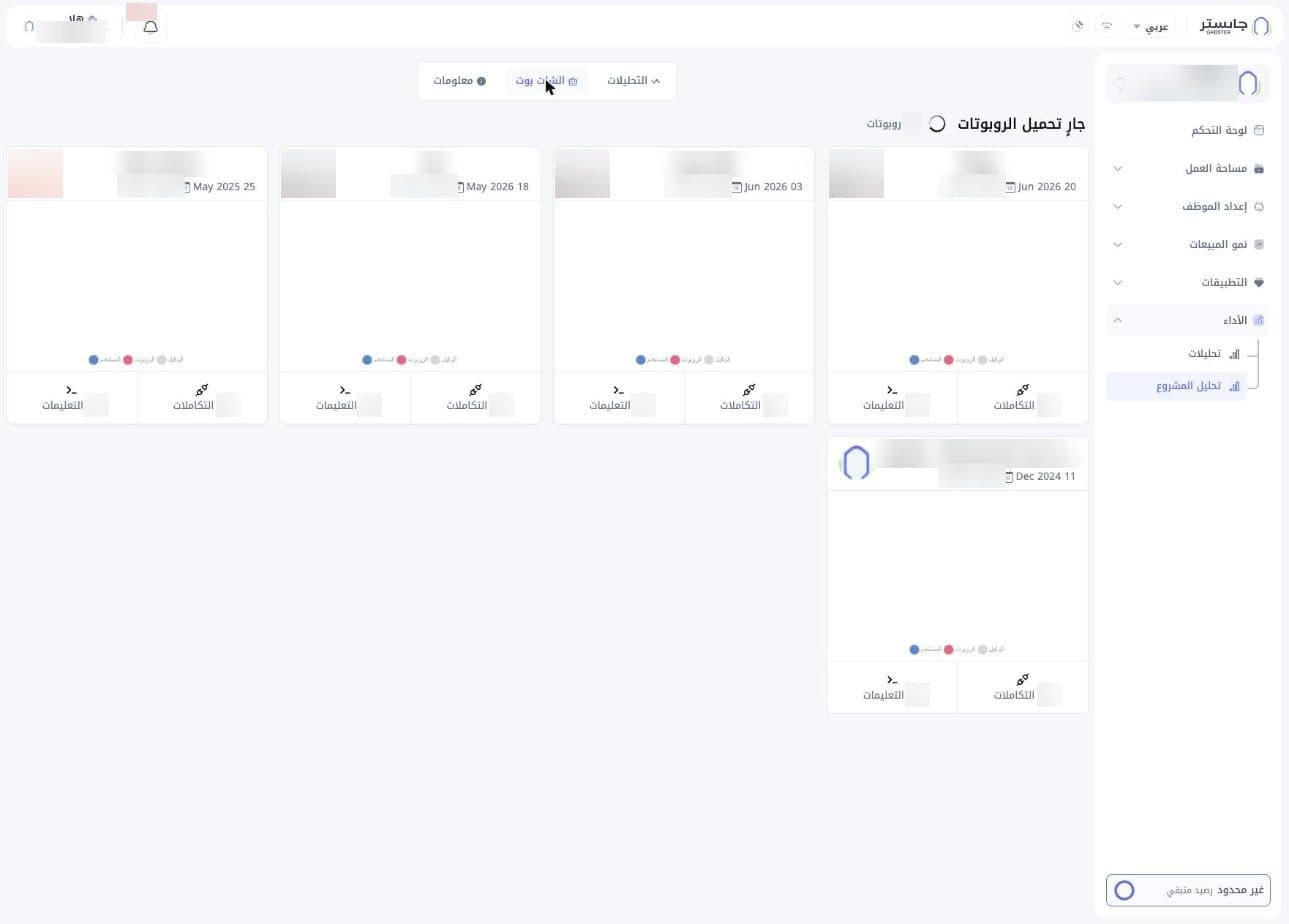Open the notifications bell

coord(151,27)
